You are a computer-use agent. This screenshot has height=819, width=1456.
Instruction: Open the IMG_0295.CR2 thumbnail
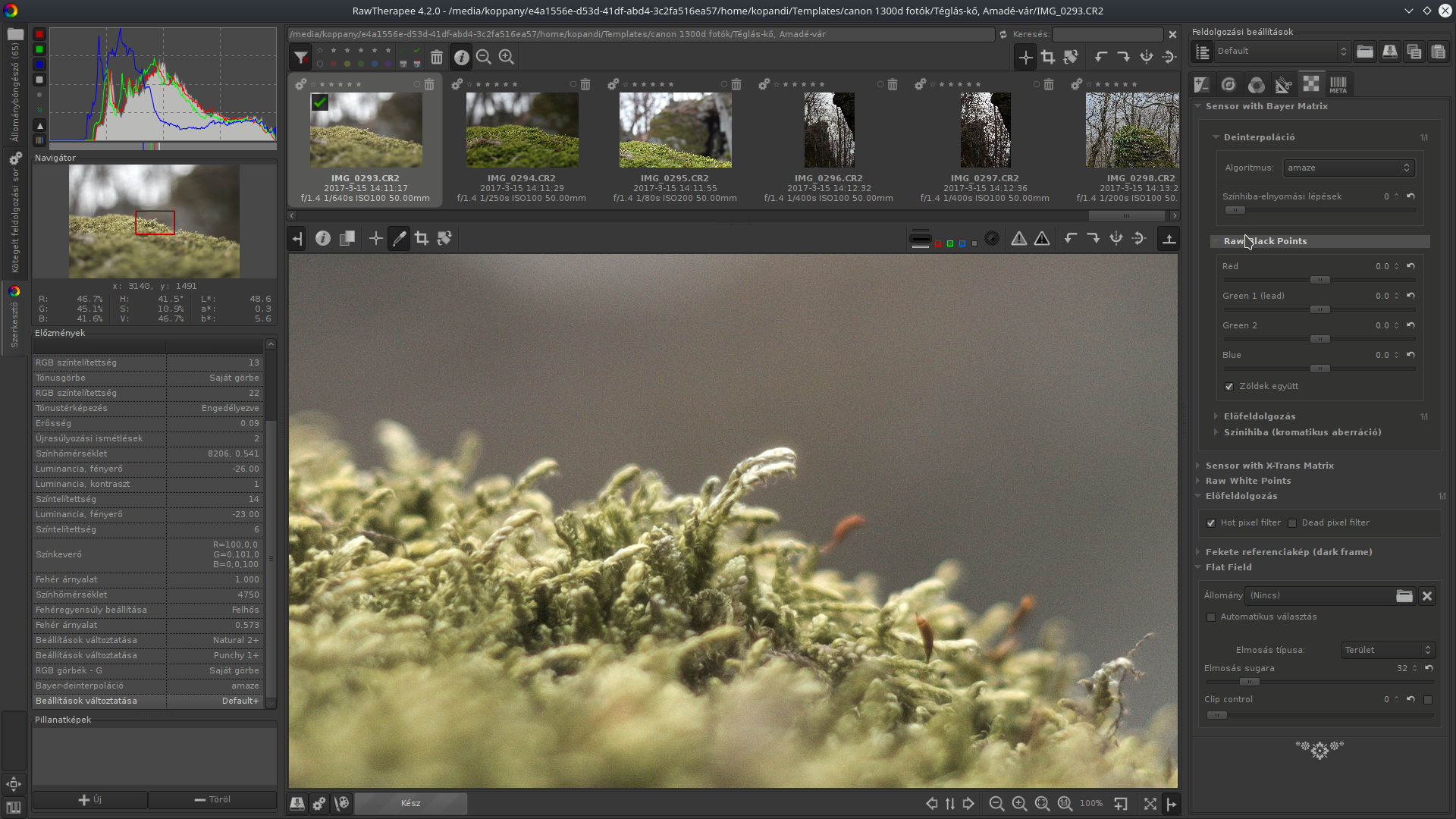click(x=675, y=130)
